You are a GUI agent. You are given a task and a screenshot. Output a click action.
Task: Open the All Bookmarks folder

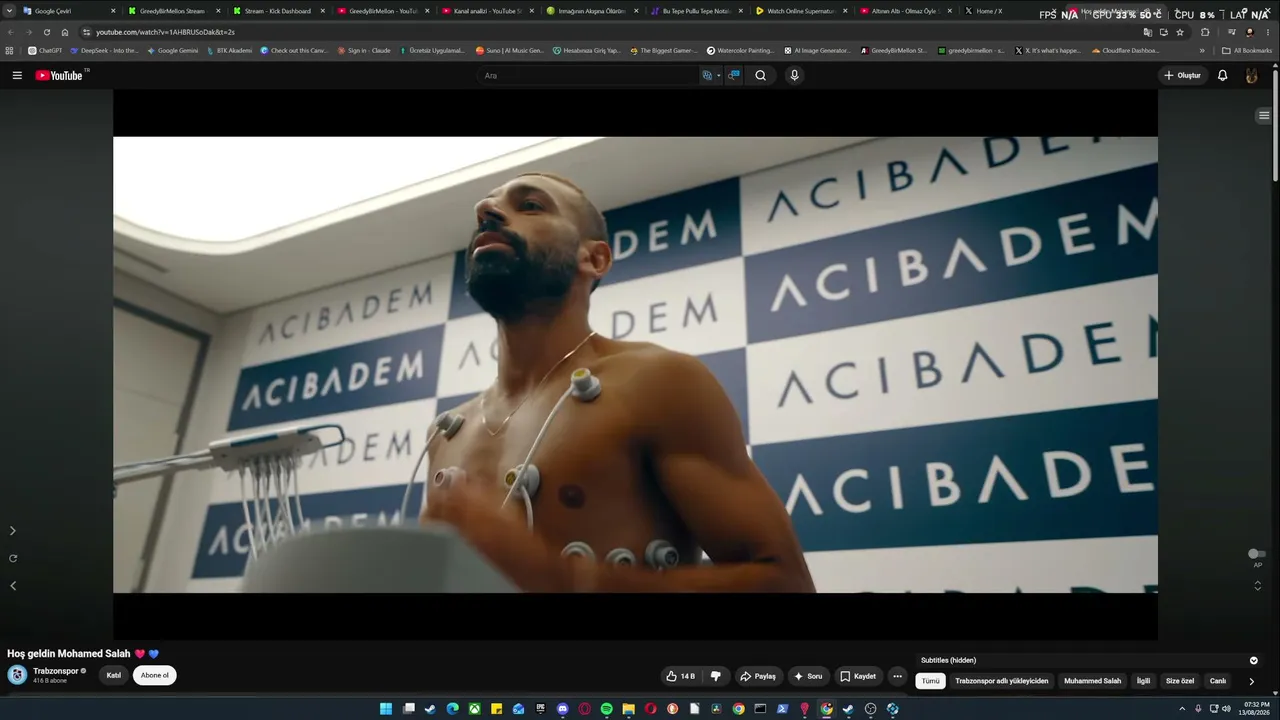(x=1247, y=50)
